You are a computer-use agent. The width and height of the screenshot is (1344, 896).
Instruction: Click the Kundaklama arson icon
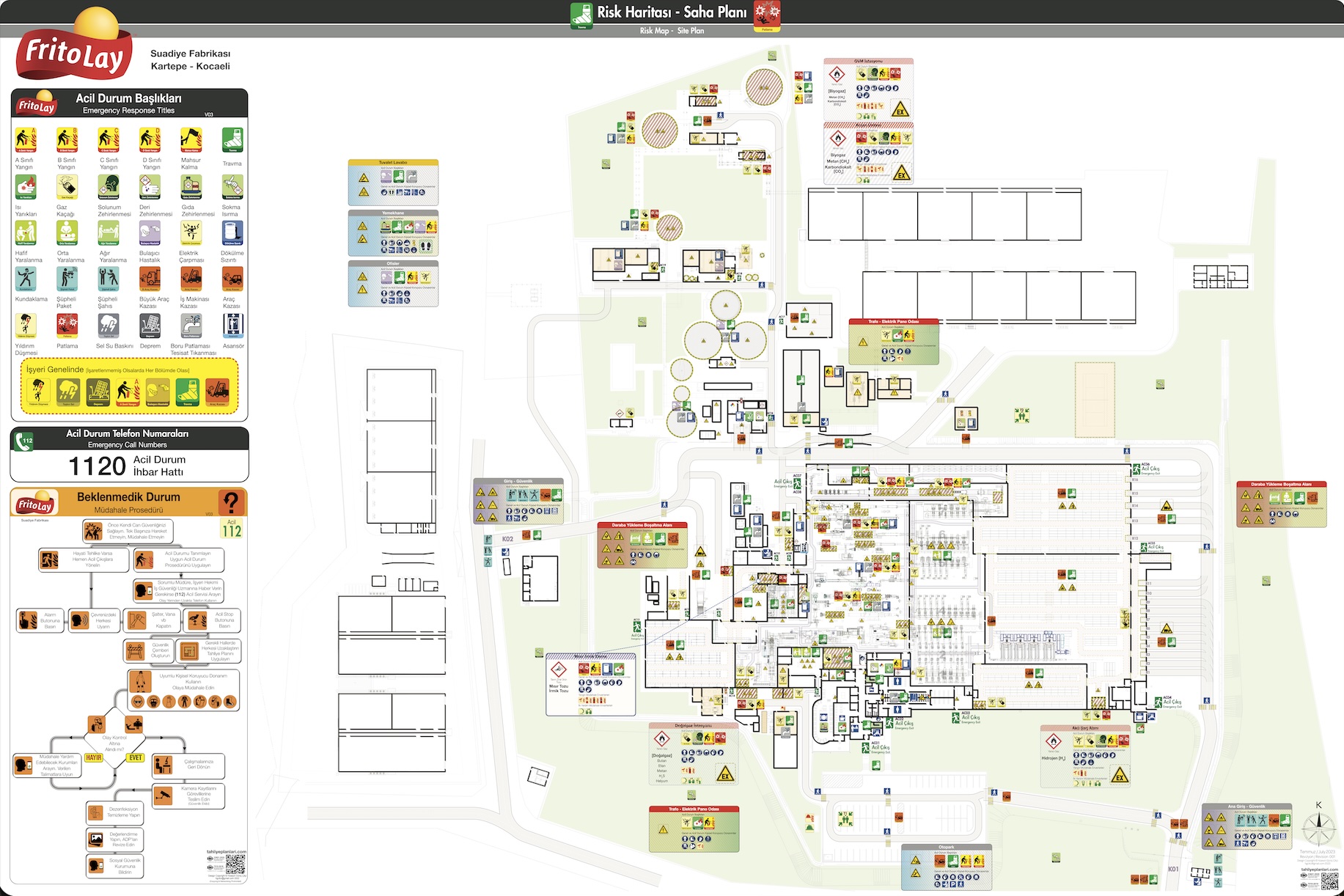coord(26,279)
